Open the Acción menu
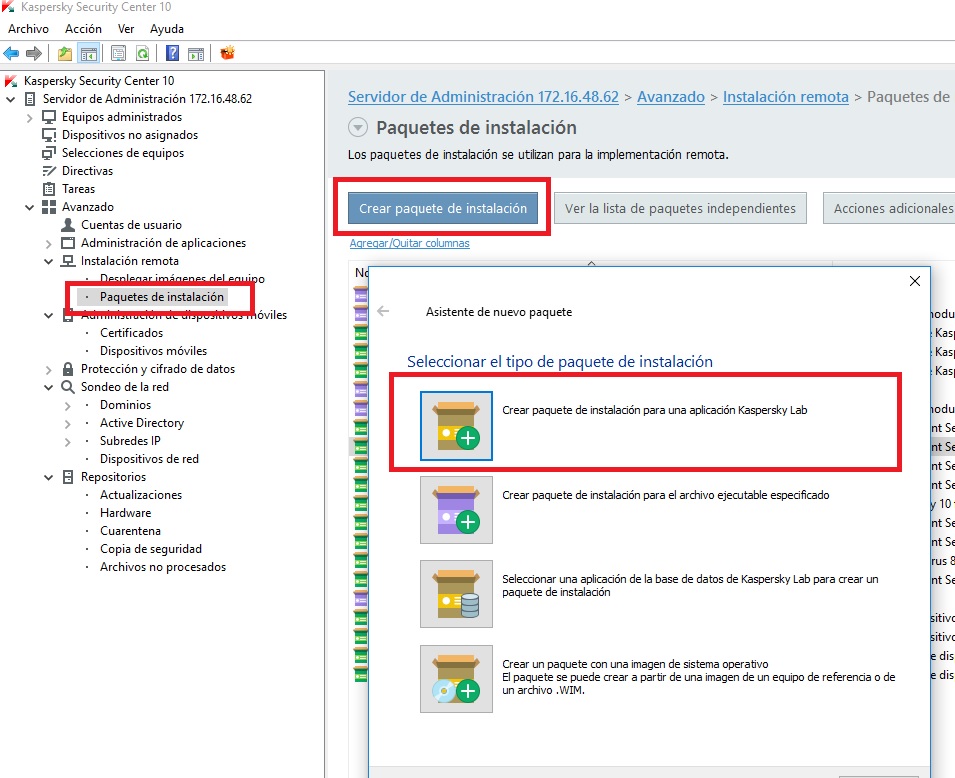Screen dimensions: 955x778 point(83,29)
